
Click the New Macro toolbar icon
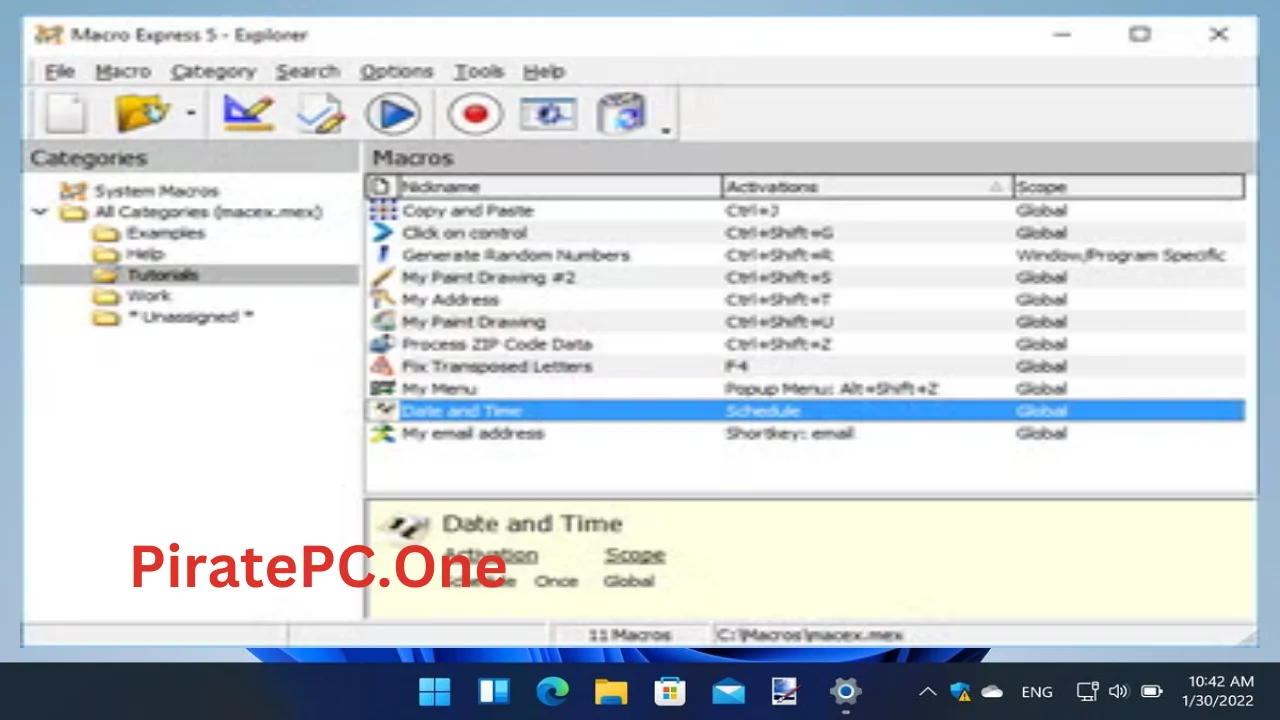[67, 113]
